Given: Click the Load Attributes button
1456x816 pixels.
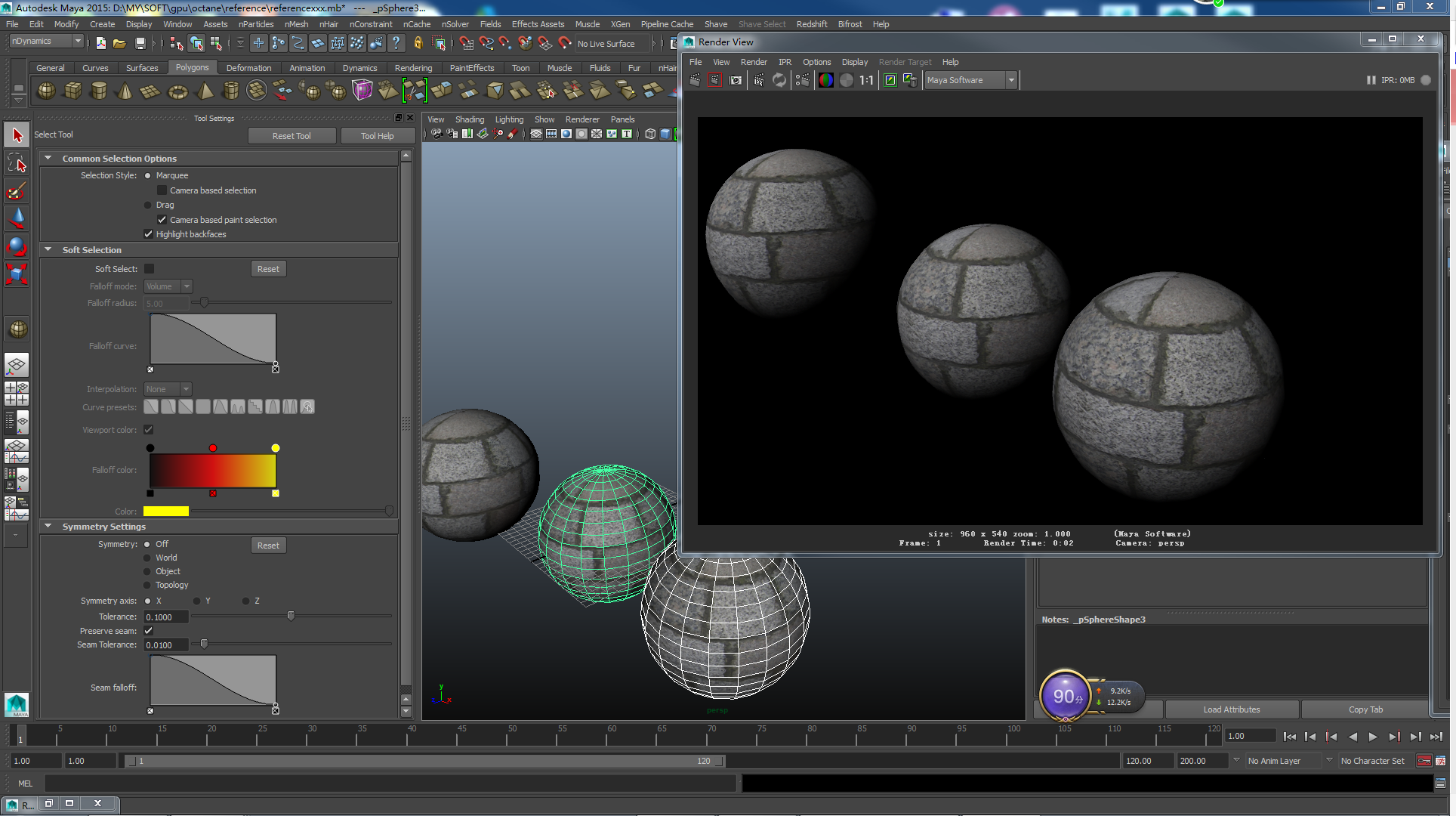Looking at the screenshot, I should click(x=1231, y=709).
